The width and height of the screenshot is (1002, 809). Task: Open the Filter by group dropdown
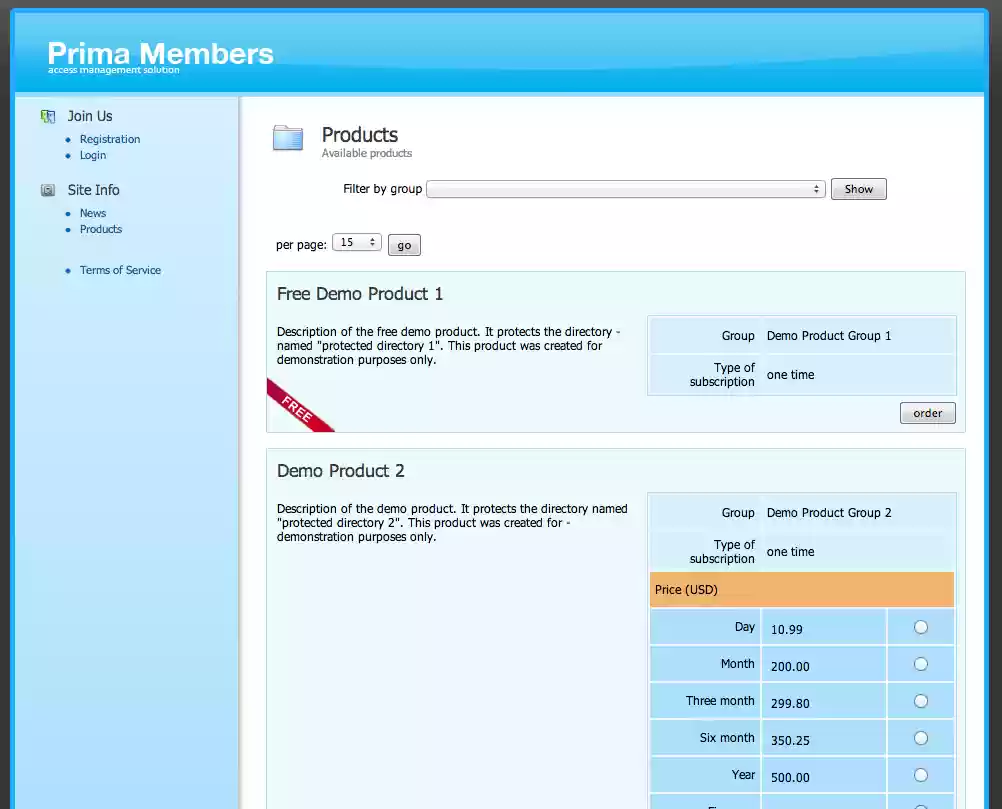(x=626, y=188)
